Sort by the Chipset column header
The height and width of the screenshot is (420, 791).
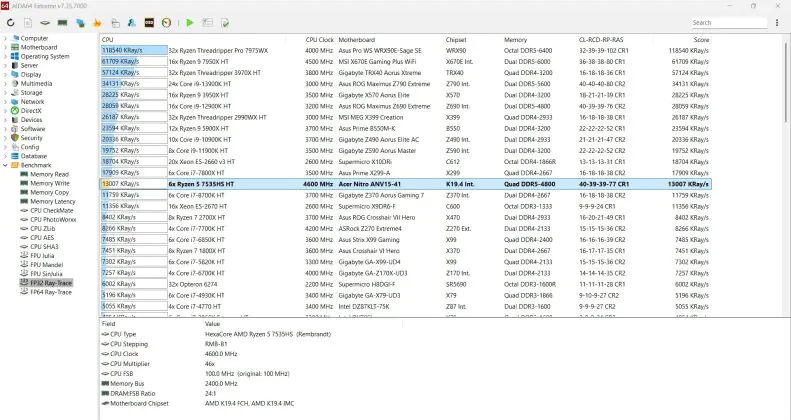pyautogui.click(x=456, y=40)
